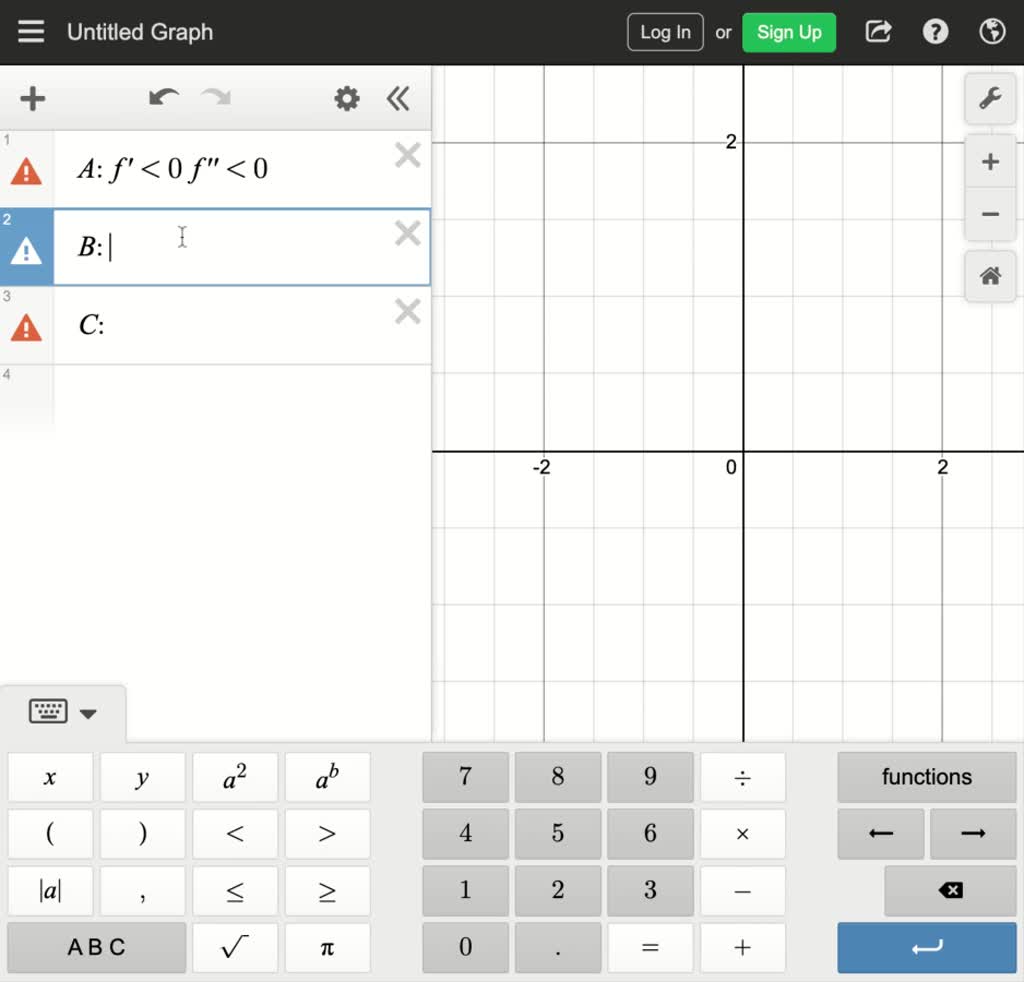Click the undo arrow icon

(x=163, y=99)
